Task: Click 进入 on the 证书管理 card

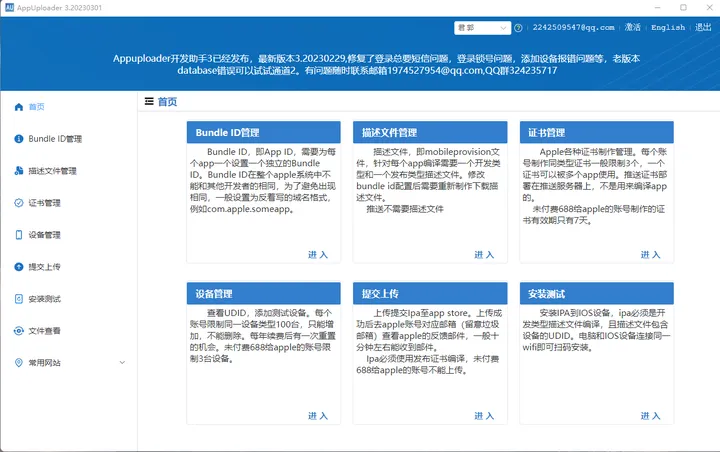Action: [650, 254]
